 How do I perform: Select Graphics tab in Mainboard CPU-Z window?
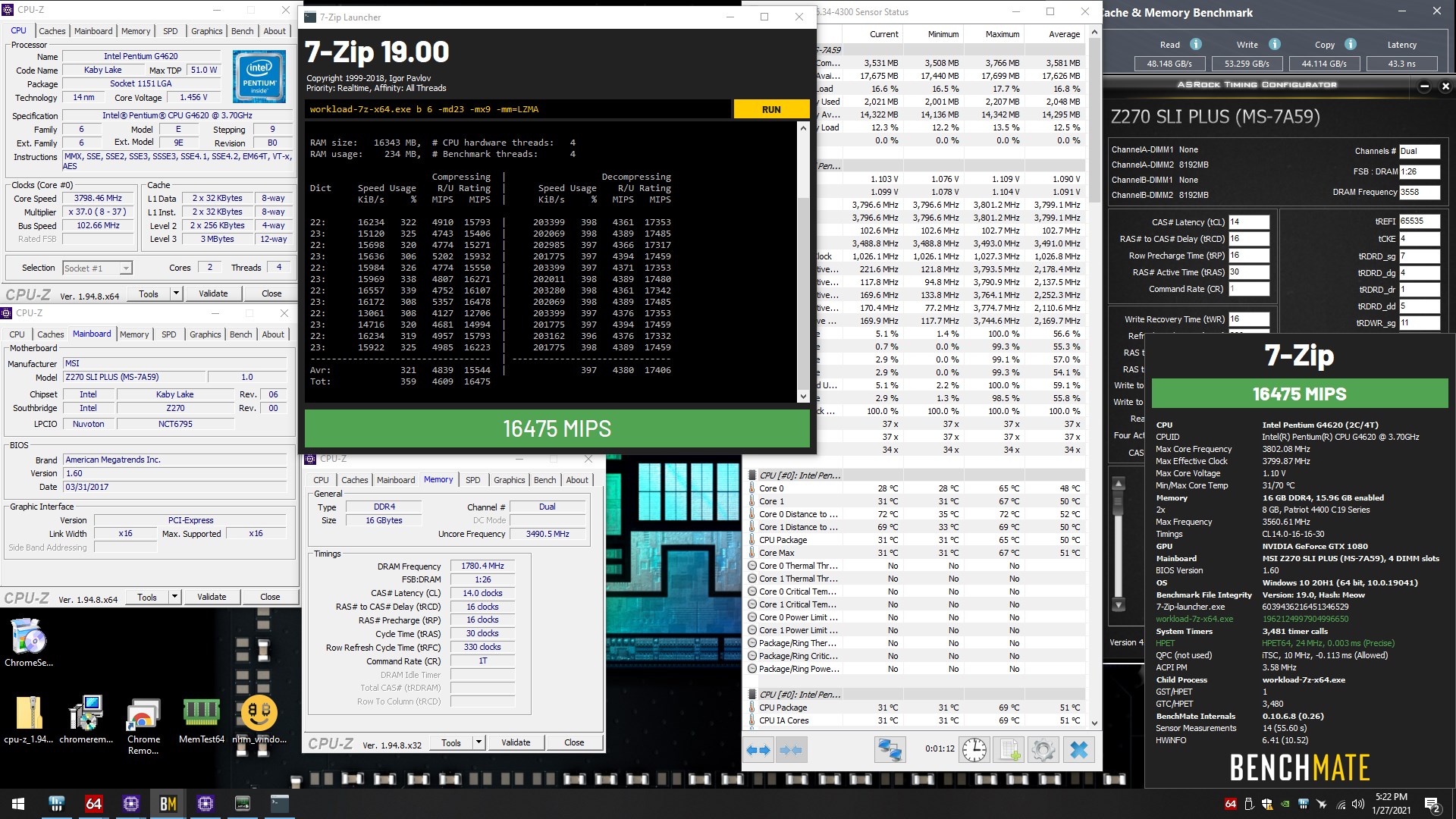coord(206,334)
